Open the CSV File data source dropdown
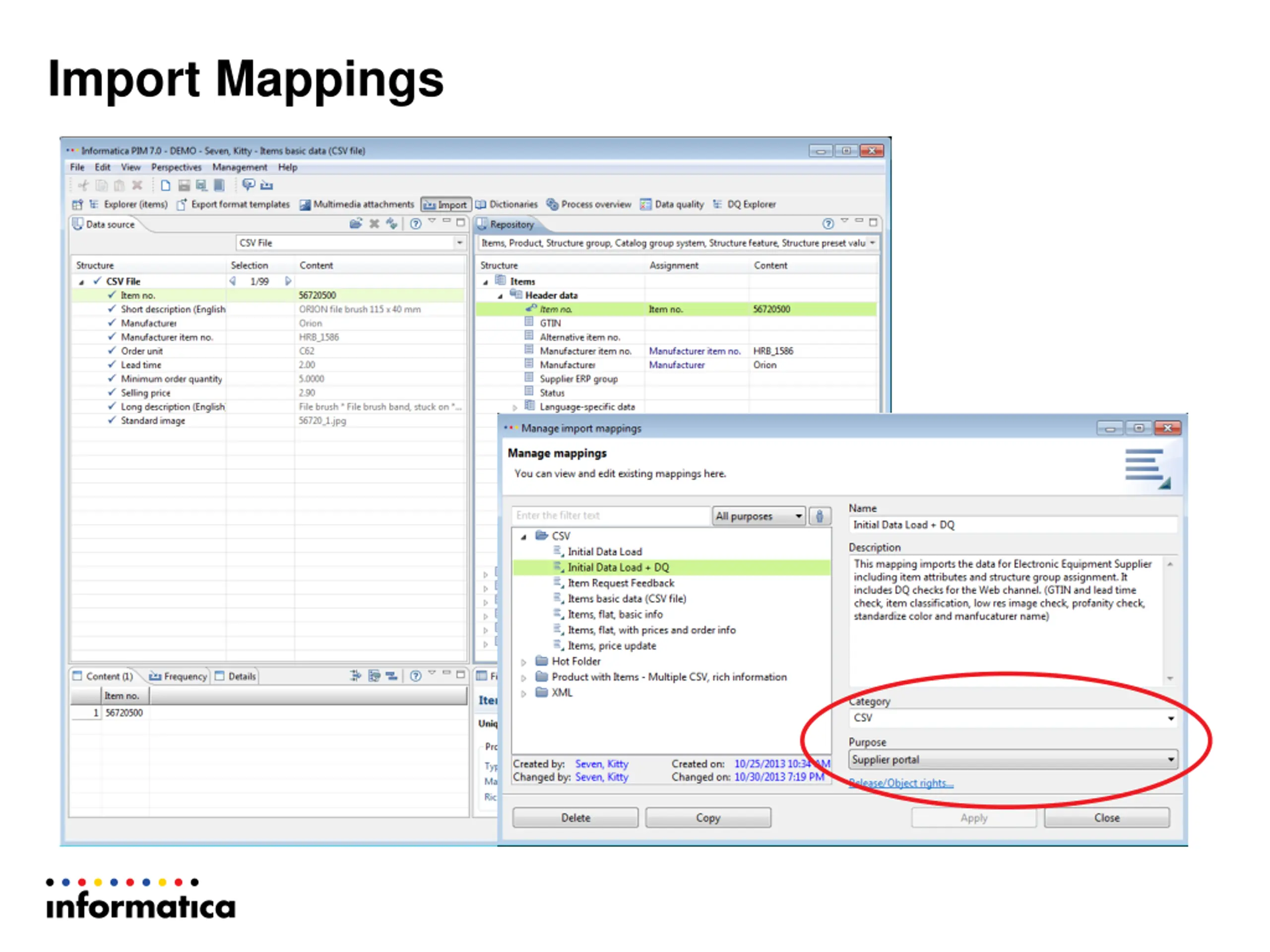1270x952 pixels. [459, 243]
